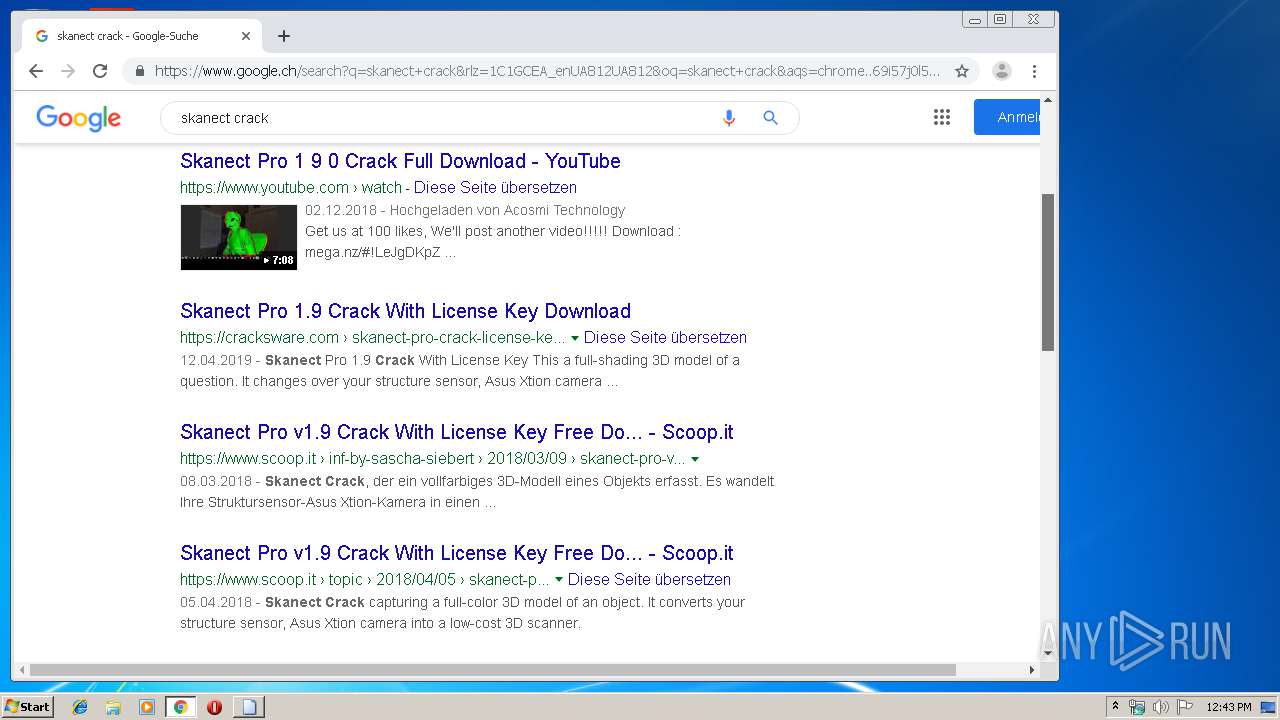
Task: View site info via the padlock icon
Action: click(x=139, y=71)
